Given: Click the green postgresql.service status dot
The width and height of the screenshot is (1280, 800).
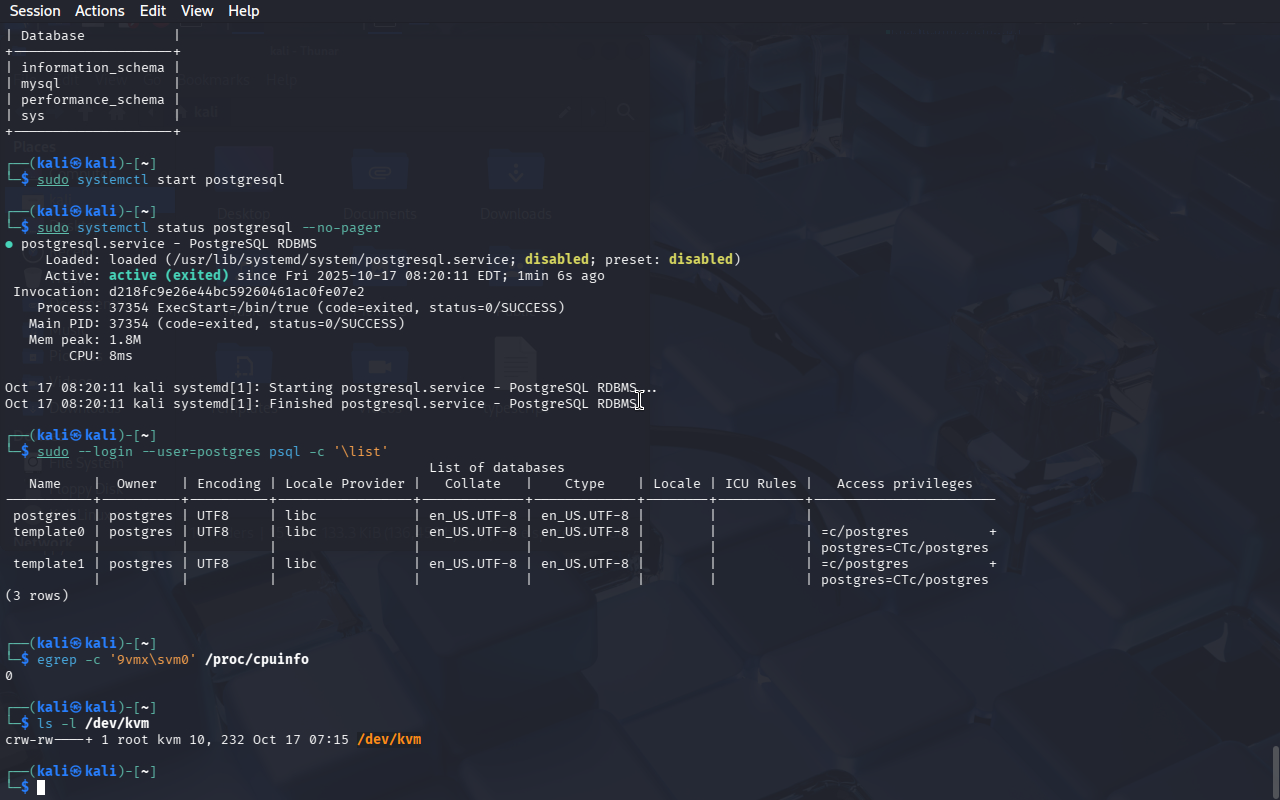Looking at the screenshot, I should pyautogui.click(x=9, y=244).
